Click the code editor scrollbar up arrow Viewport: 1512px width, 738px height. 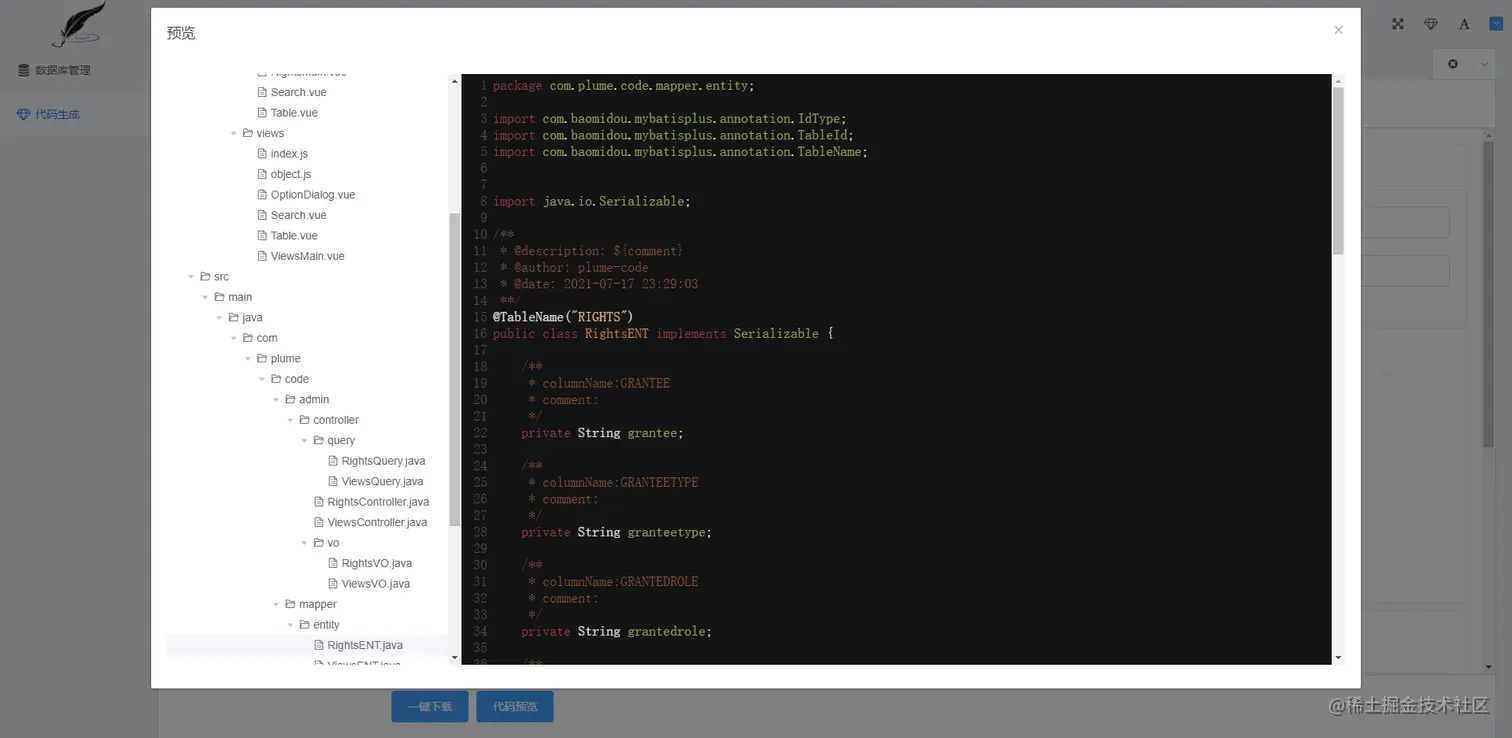[x=1339, y=80]
